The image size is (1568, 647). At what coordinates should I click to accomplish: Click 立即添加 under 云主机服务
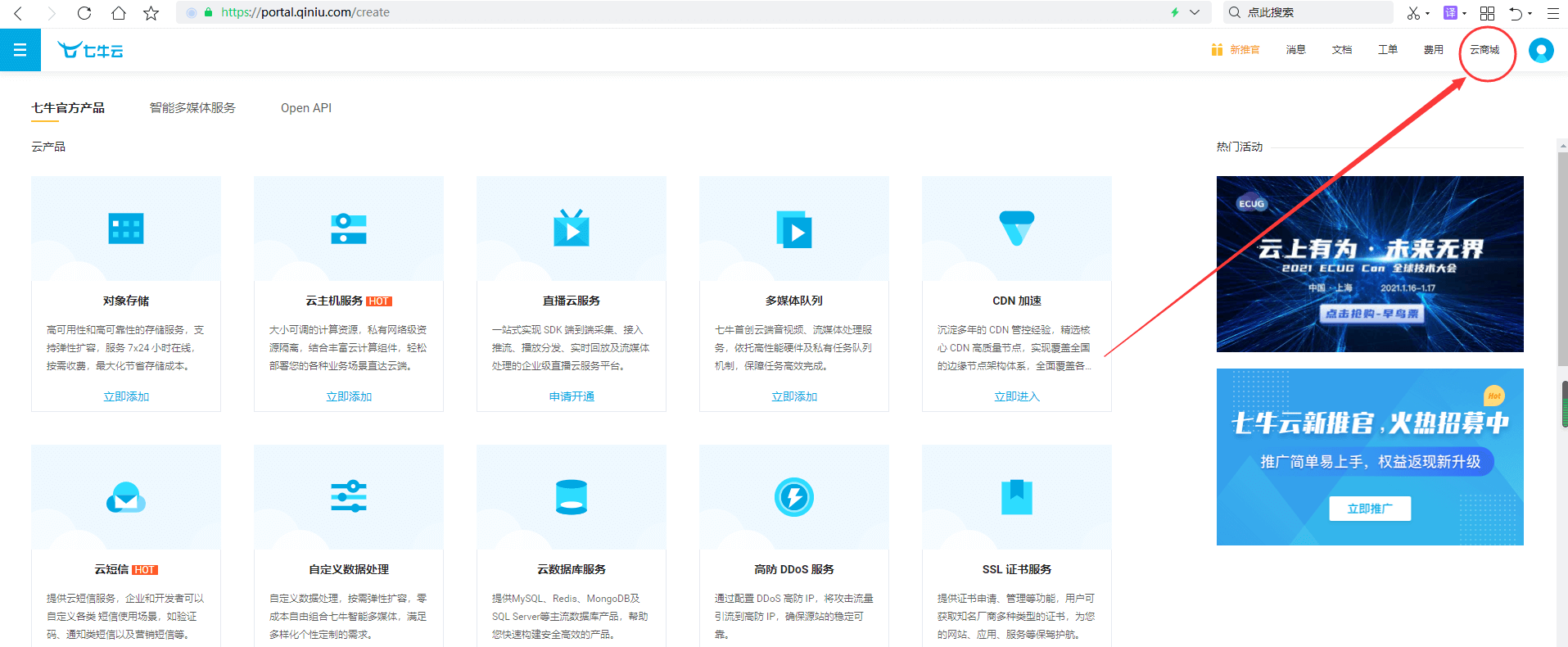(x=349, y=396)
